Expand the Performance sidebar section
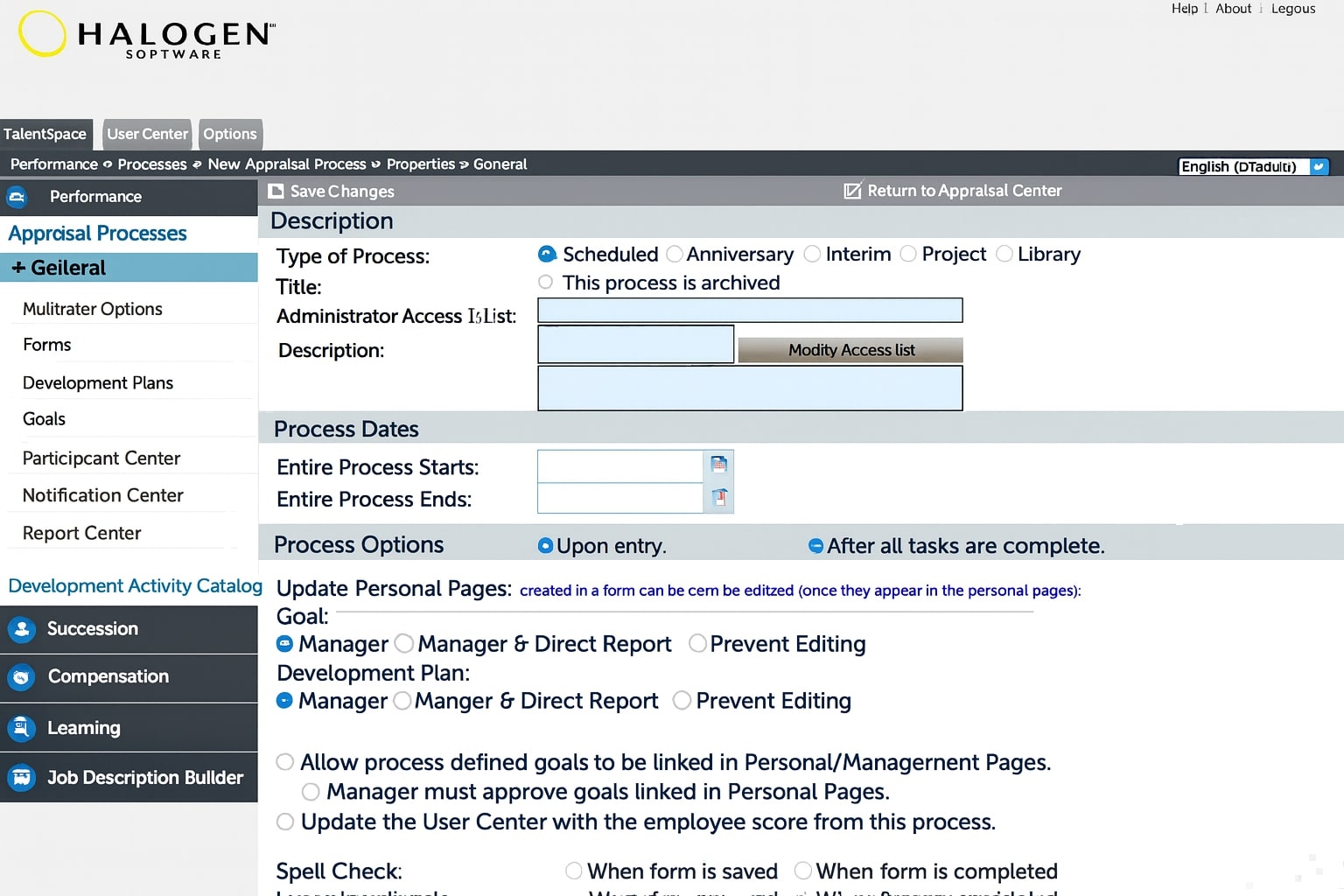The height and width of the screenshot is (896, 1344). pos(17,197)
